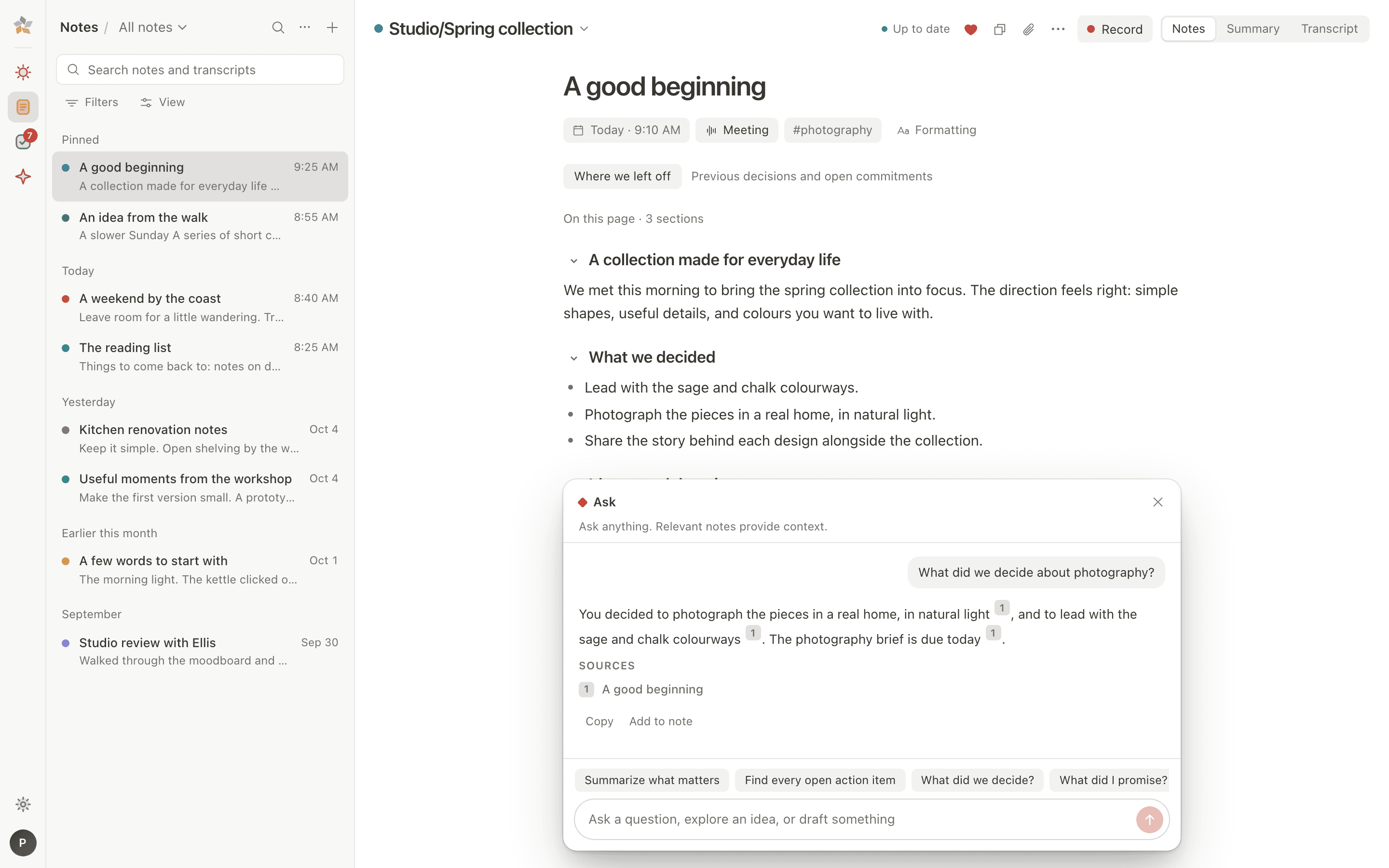Click the 'Up to date' sync status
The height and width of the screenshot is (868, 1389).
[x=915, y=29]
